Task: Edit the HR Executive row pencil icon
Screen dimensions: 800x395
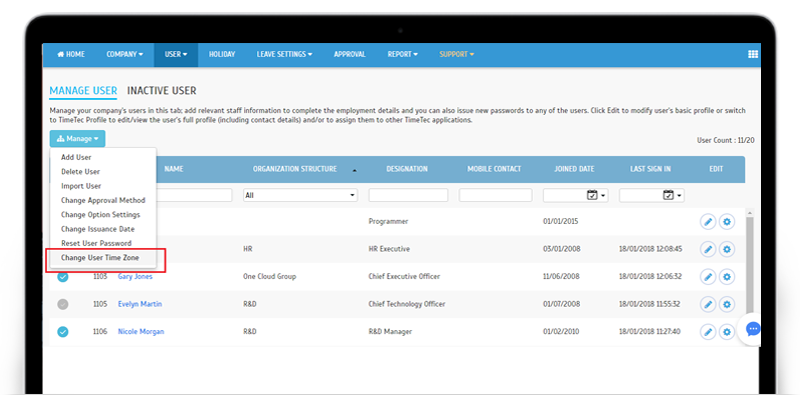Action: click(x=708, y=250)
